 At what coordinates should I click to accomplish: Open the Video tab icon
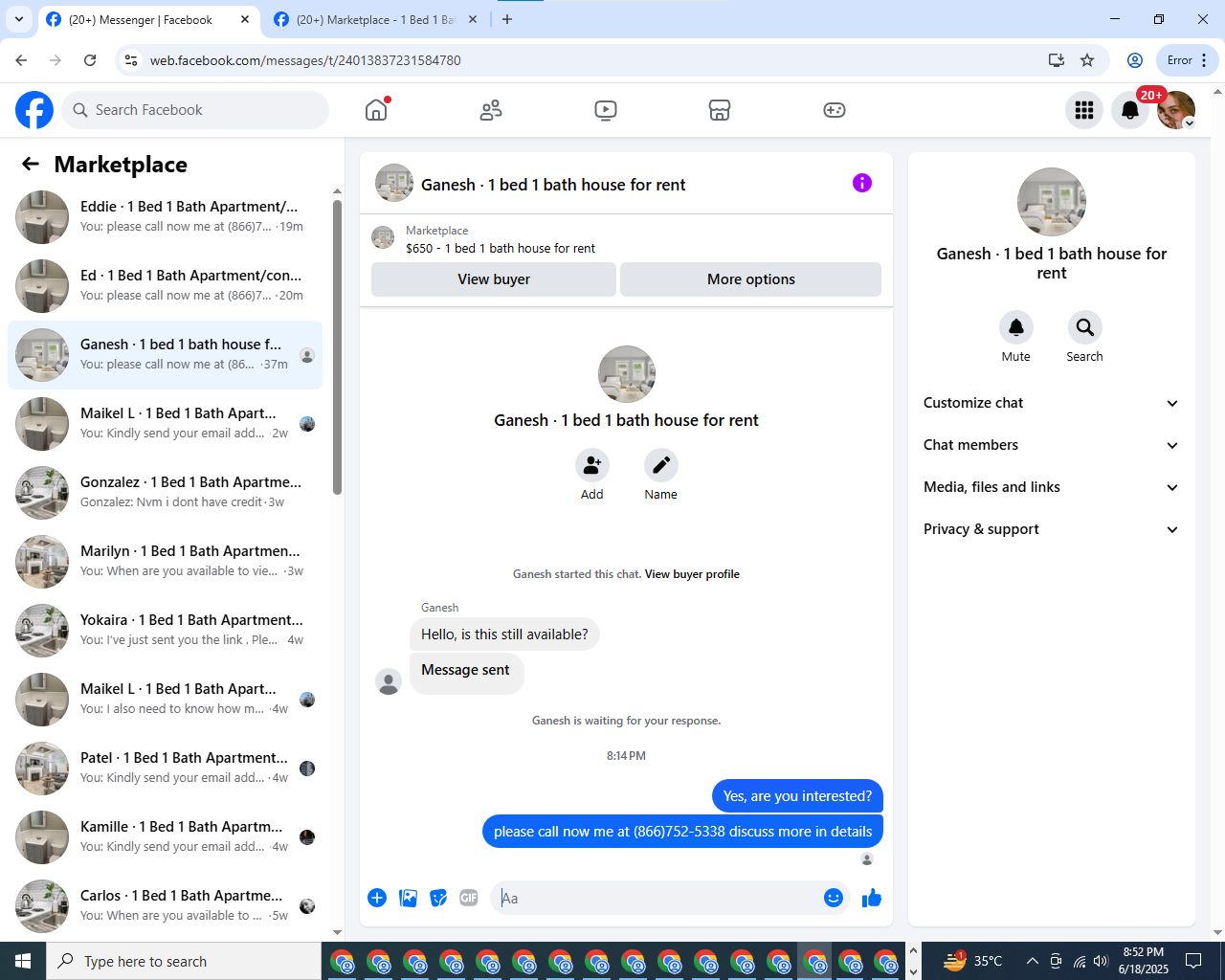point(606,110)
